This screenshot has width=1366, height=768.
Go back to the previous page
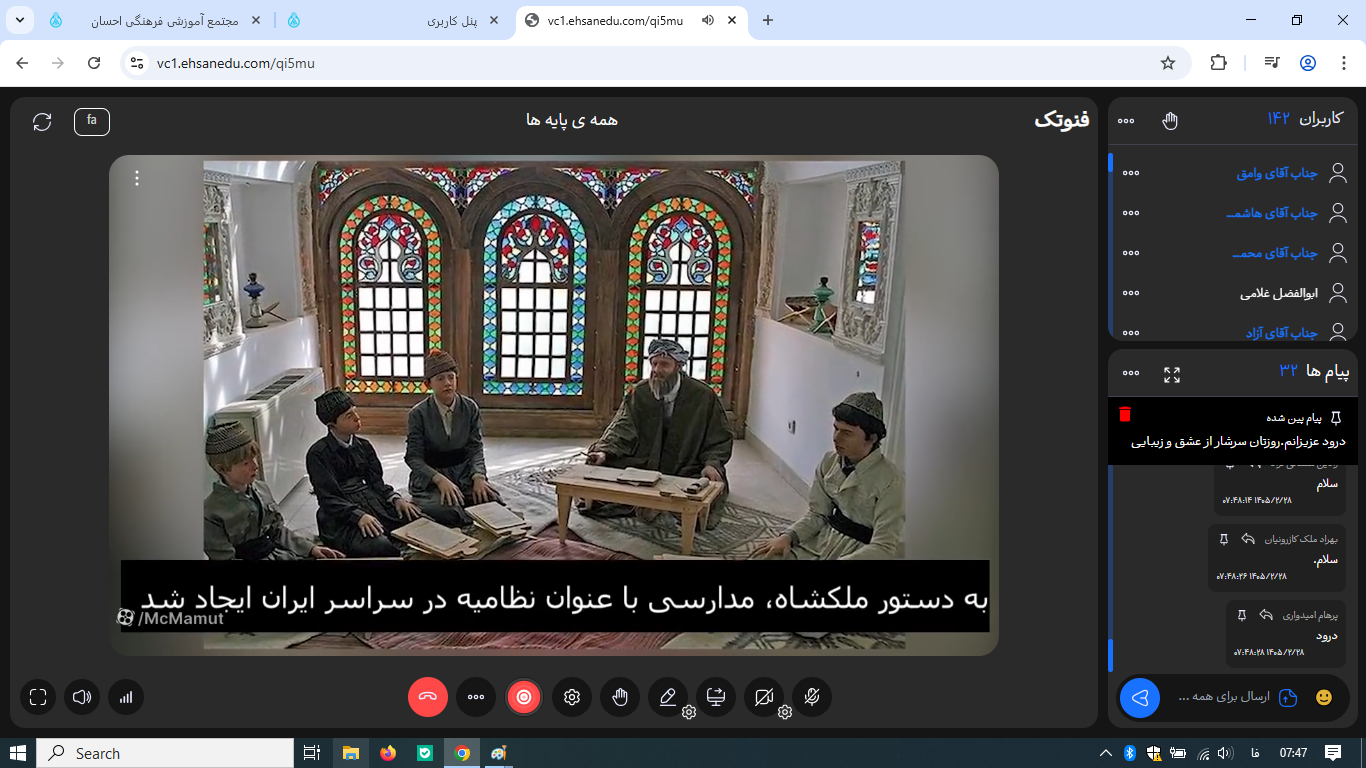pyautogui.click(x=22, y=63)
